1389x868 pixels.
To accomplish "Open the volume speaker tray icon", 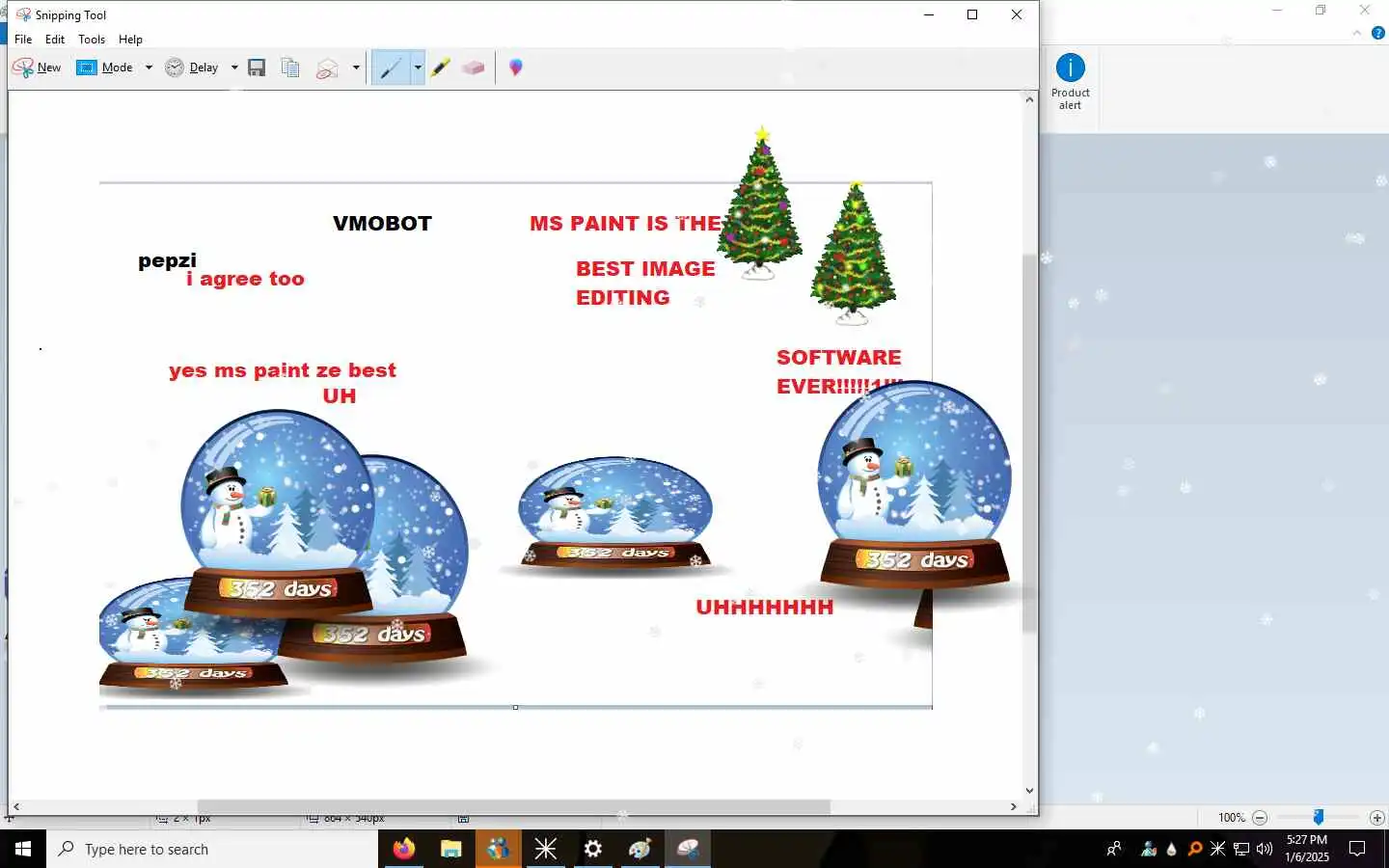I will 1265,849.
